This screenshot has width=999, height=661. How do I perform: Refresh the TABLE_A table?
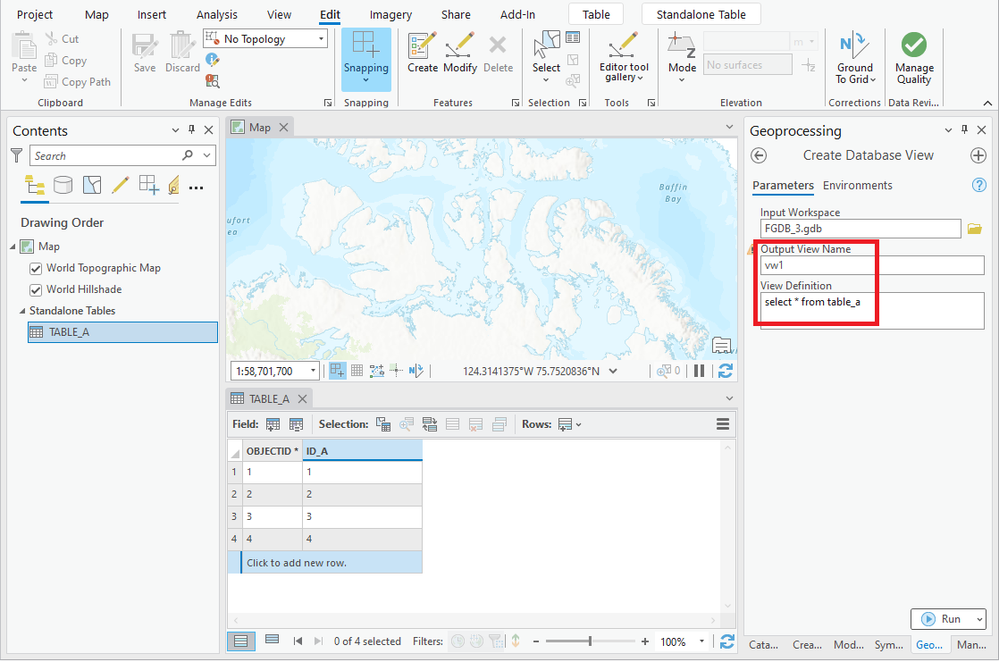pos(727,642)
